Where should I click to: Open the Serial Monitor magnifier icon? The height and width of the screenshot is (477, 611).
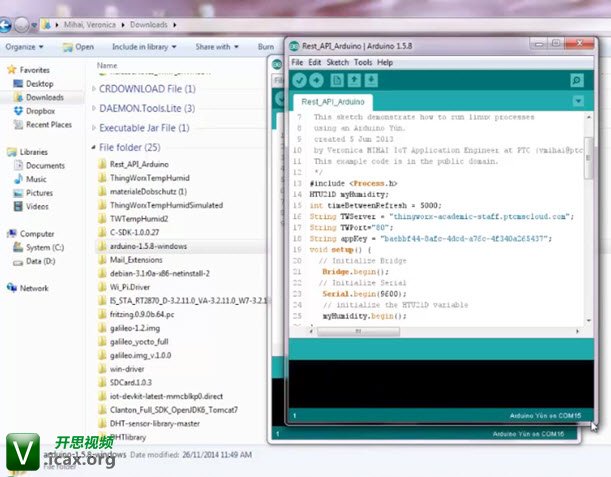pyautogui.click(x=577, y=80)
